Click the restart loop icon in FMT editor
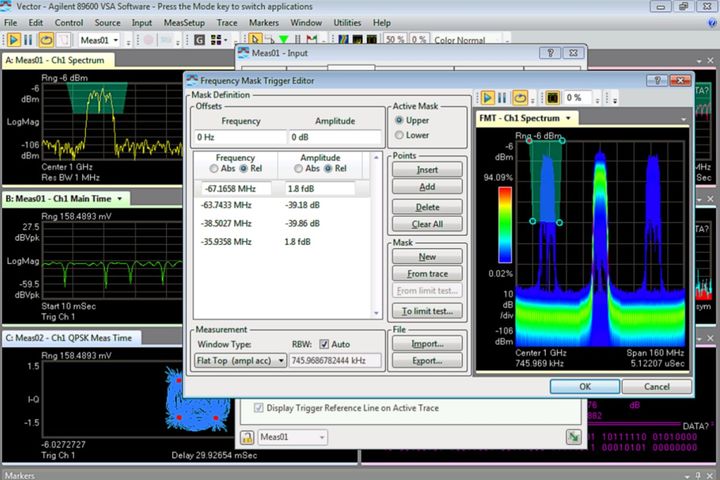 pos(521,98)
